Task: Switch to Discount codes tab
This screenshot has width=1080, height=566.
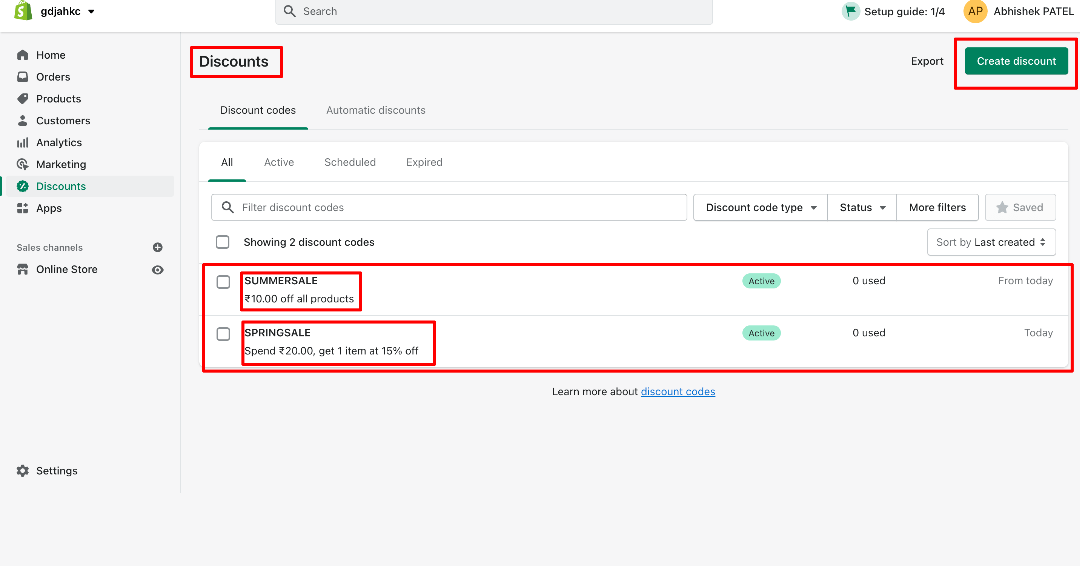Action: click(x=258, y=110)
